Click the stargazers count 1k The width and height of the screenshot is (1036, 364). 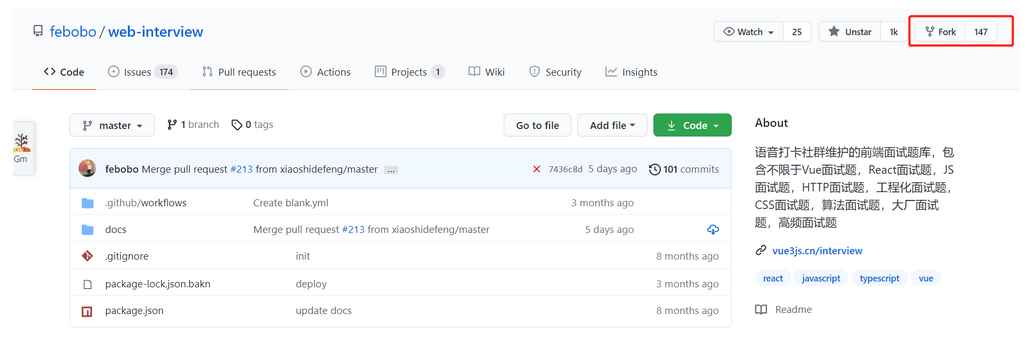(x=893, y=32)
